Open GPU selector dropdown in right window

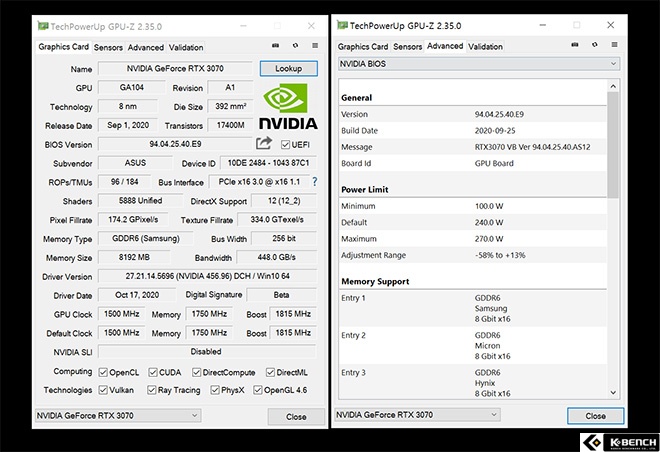coord(418,415)
